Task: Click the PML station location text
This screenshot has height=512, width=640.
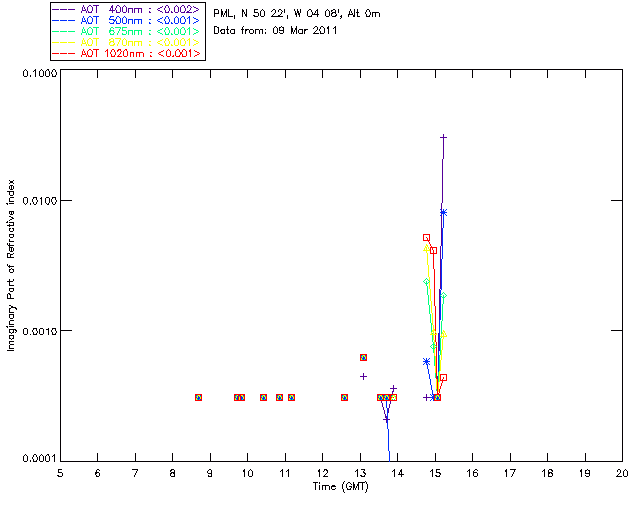Action: click(x=297, y=14)
